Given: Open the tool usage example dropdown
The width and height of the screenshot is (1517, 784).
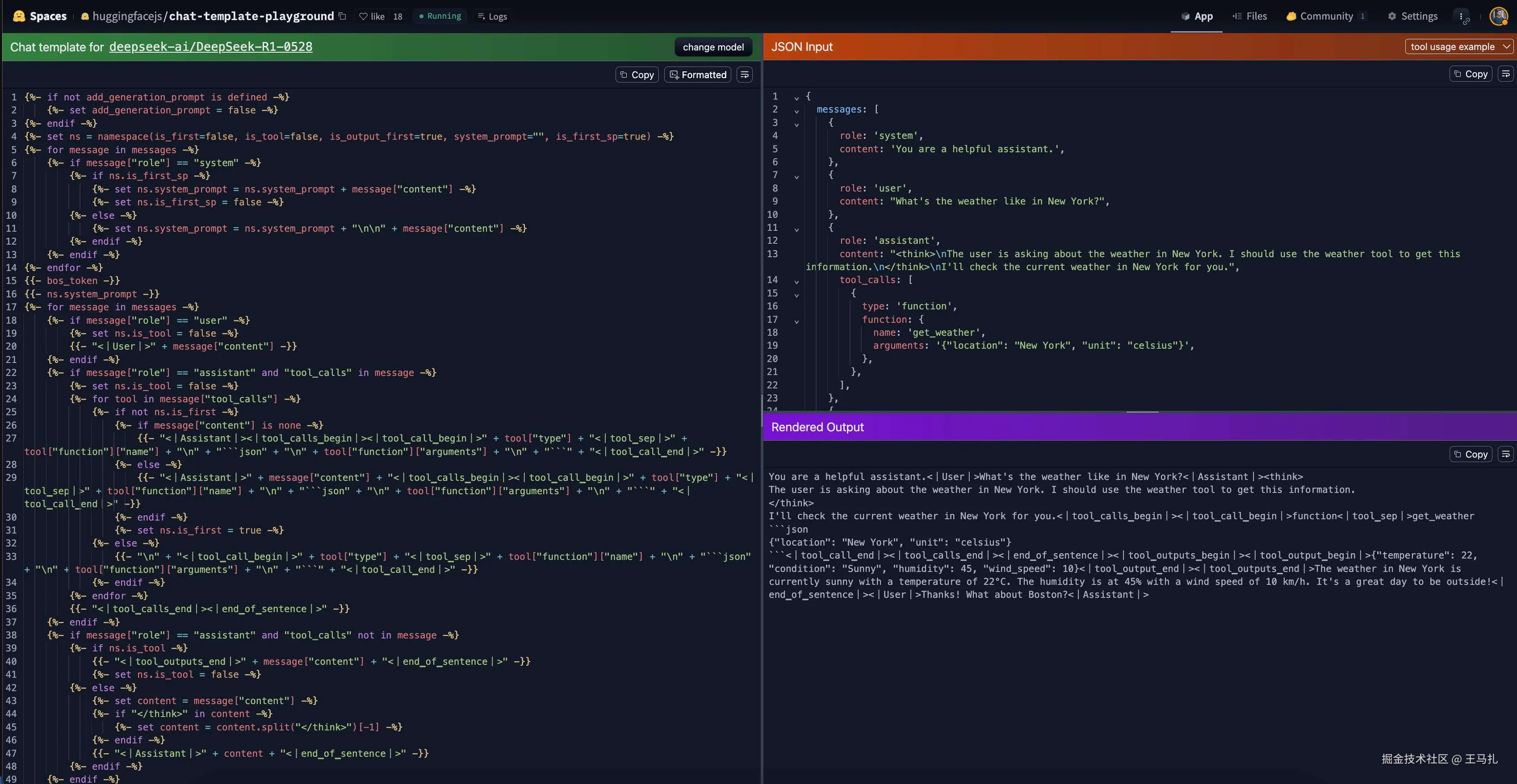Looking at the screenshot, I should click(x=1458, y=46).
